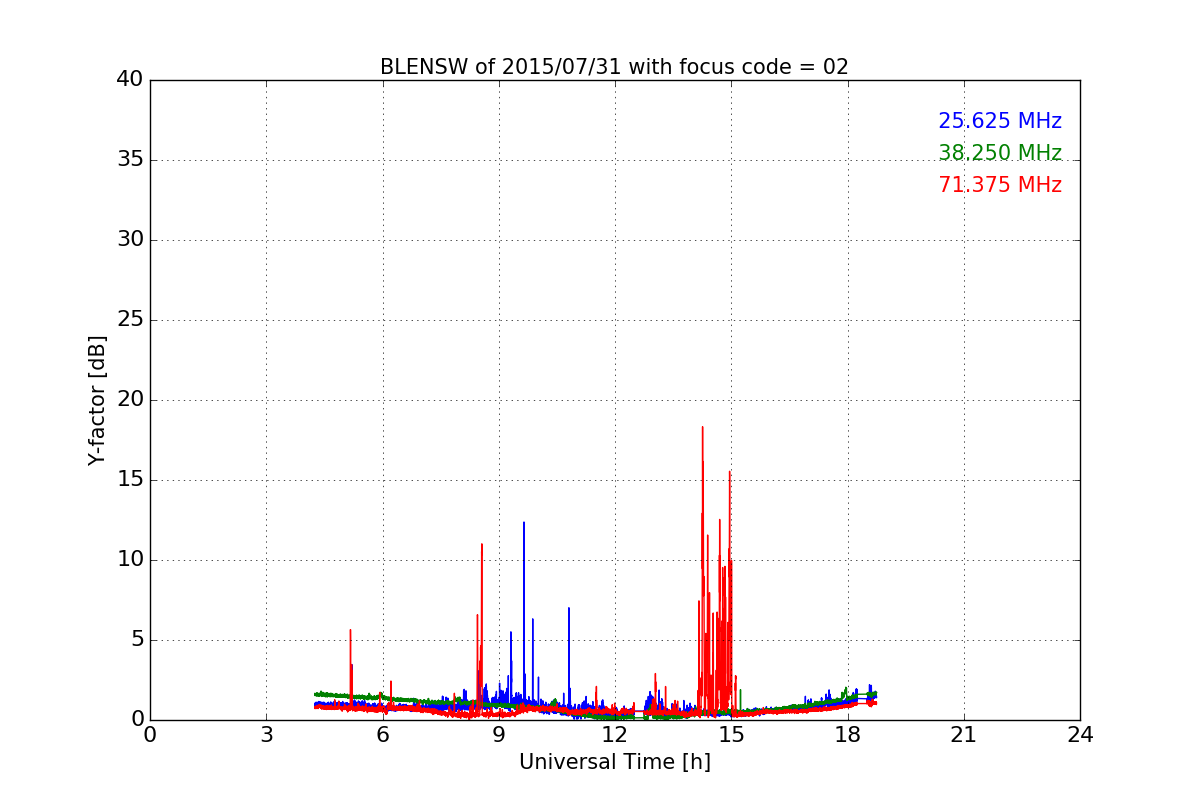Click the x-axis tick label '9'
Screen dimensions: 1200x800
(499, 735)
